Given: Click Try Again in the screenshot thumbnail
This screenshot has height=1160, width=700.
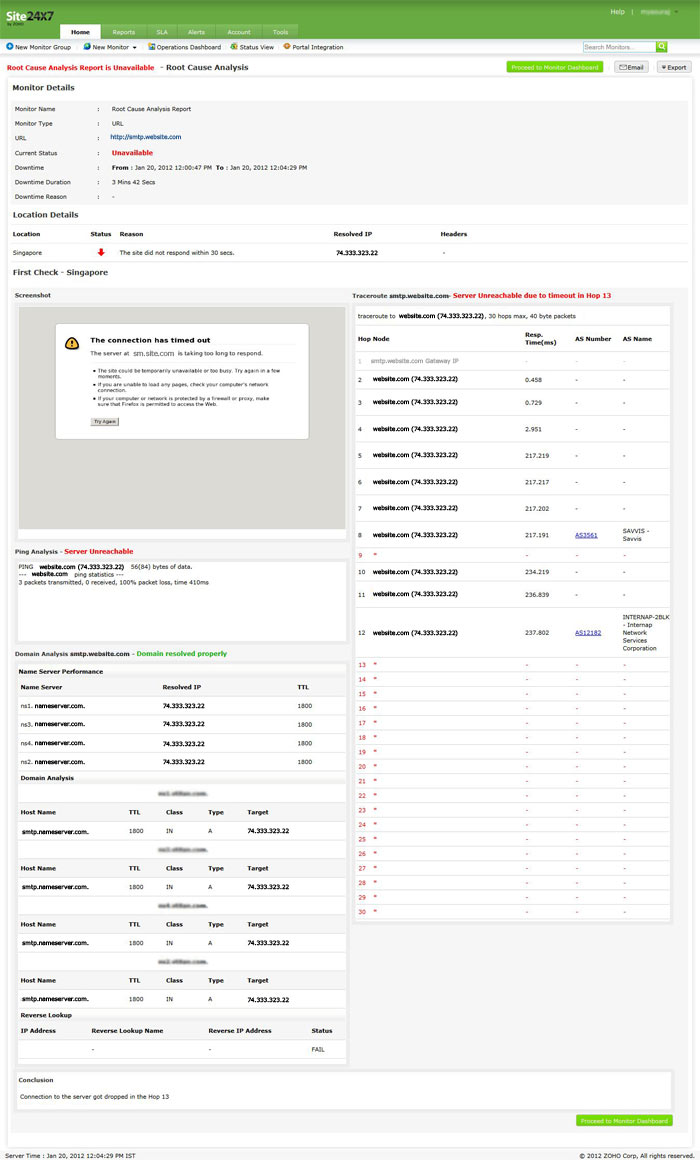Looking at the screenshot, I should [x=105, y=422].
